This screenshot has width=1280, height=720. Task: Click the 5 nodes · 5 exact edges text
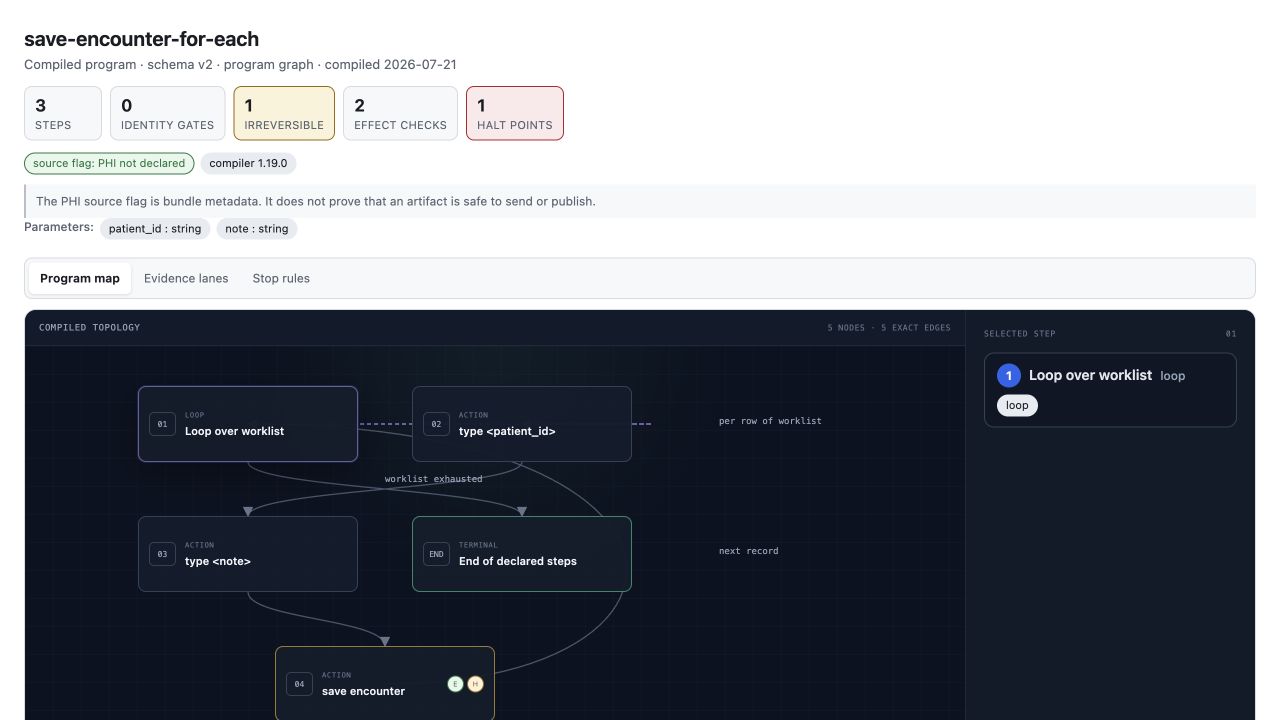pos(889,328)
